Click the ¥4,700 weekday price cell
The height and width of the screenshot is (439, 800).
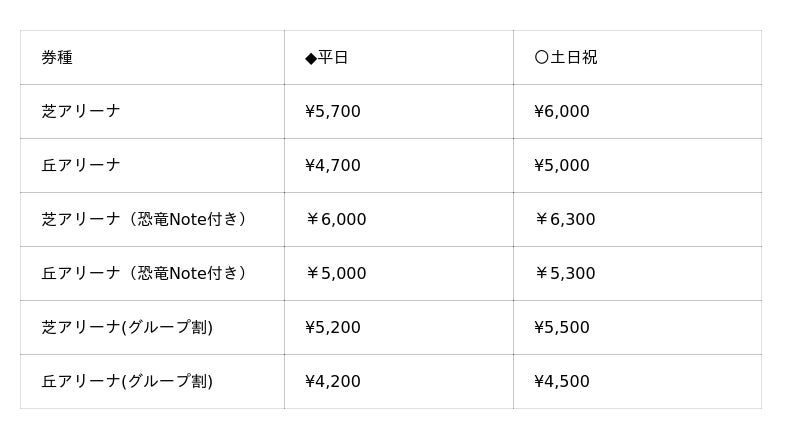tap(333, 166)
